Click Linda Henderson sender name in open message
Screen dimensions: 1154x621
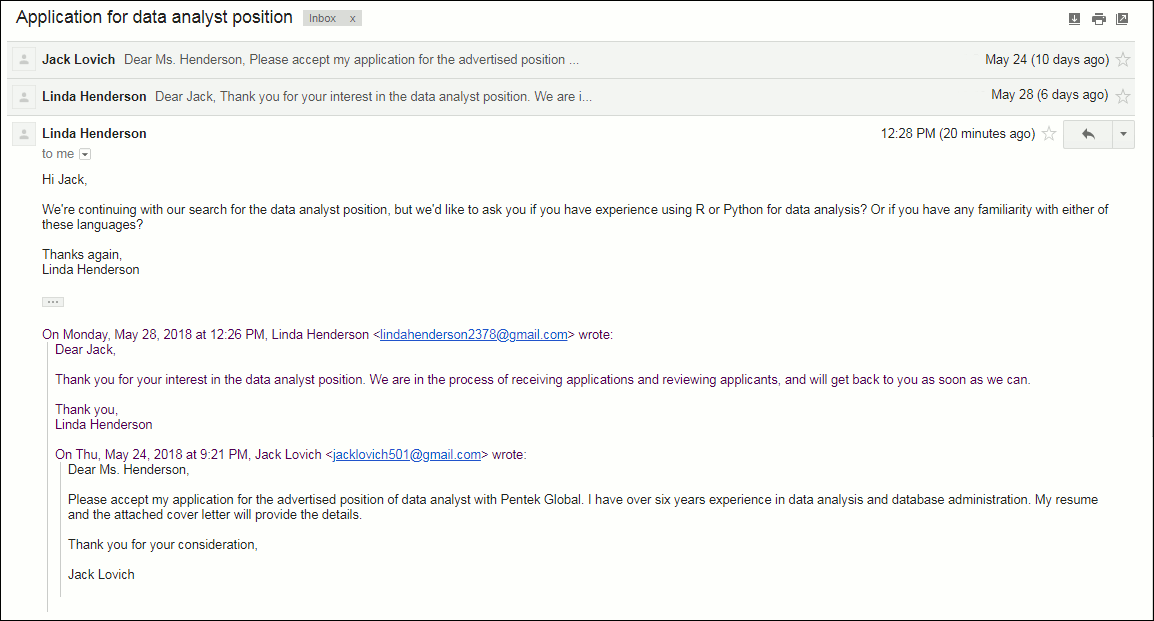click(x=94, y=133)
